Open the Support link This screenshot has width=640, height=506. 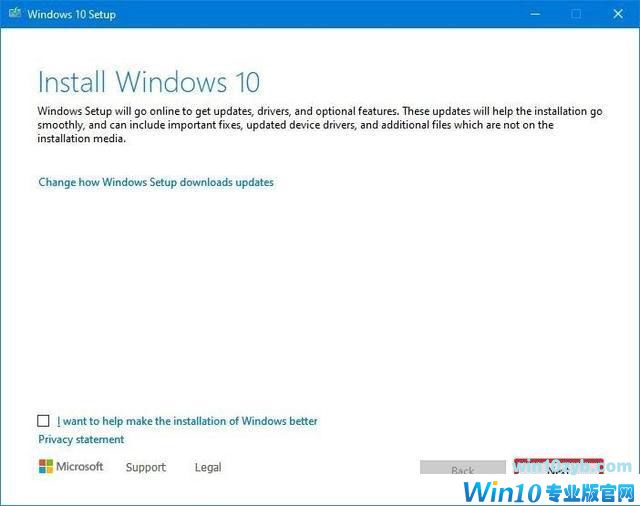coord(146,467)
